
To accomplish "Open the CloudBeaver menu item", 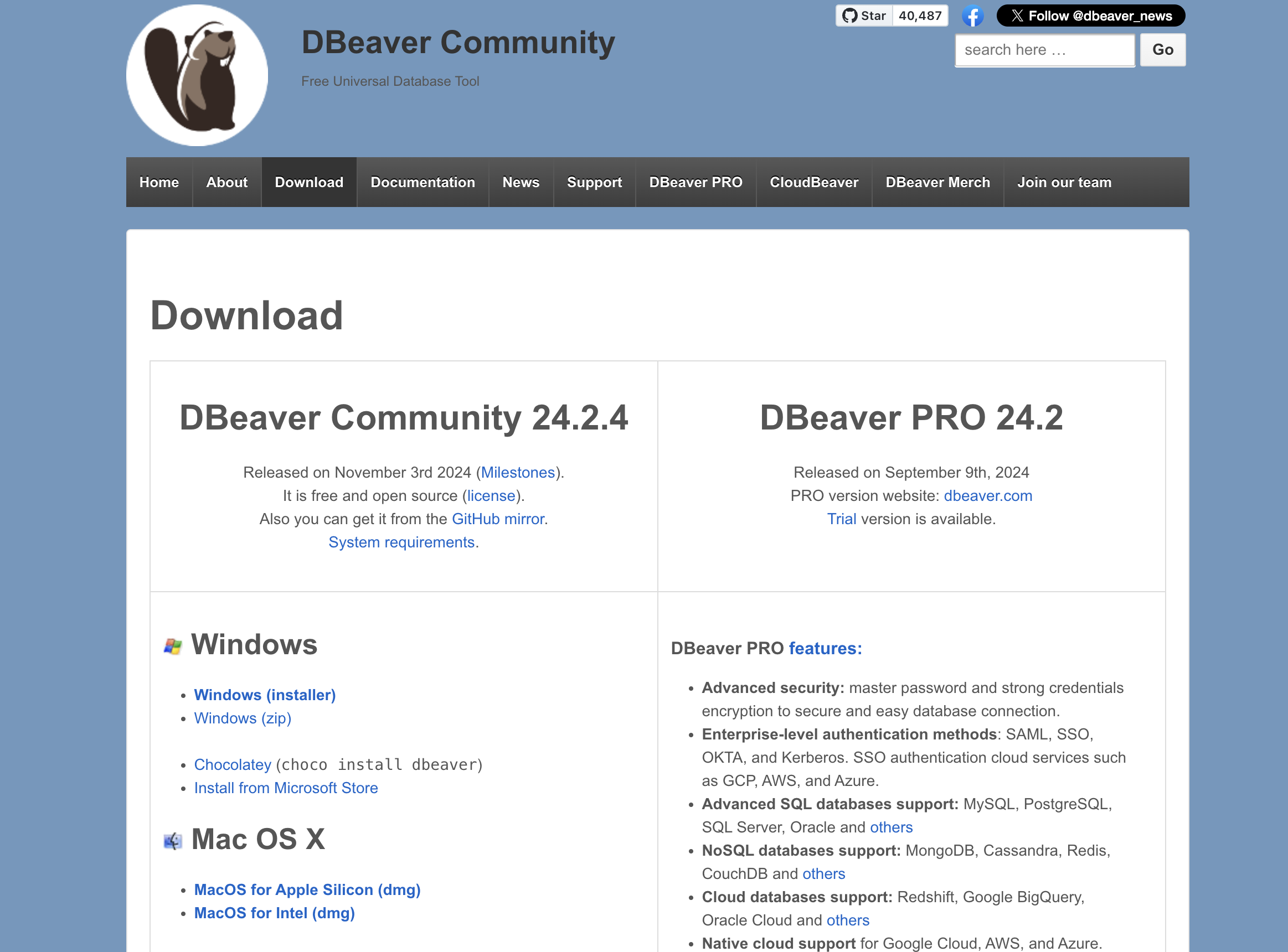I will pyautogui.click(x=813, y=182).
